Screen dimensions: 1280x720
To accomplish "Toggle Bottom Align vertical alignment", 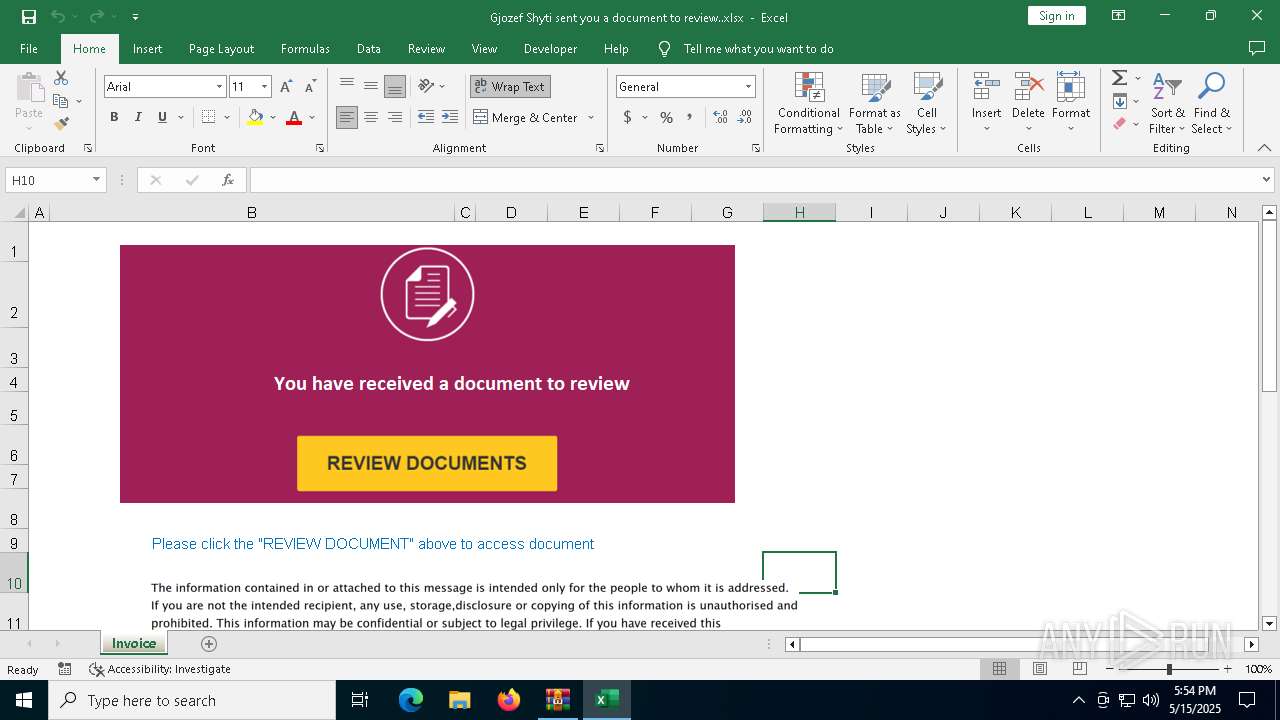I will click(395, 86).
